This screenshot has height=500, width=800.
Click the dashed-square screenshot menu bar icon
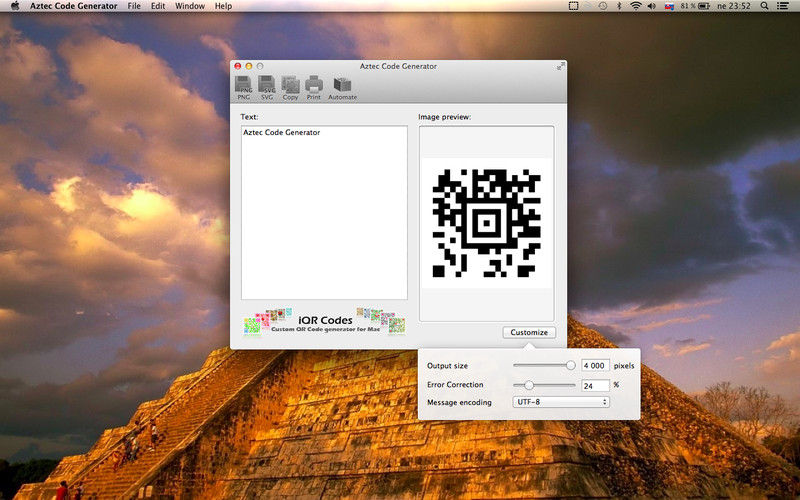pos(573,6)
